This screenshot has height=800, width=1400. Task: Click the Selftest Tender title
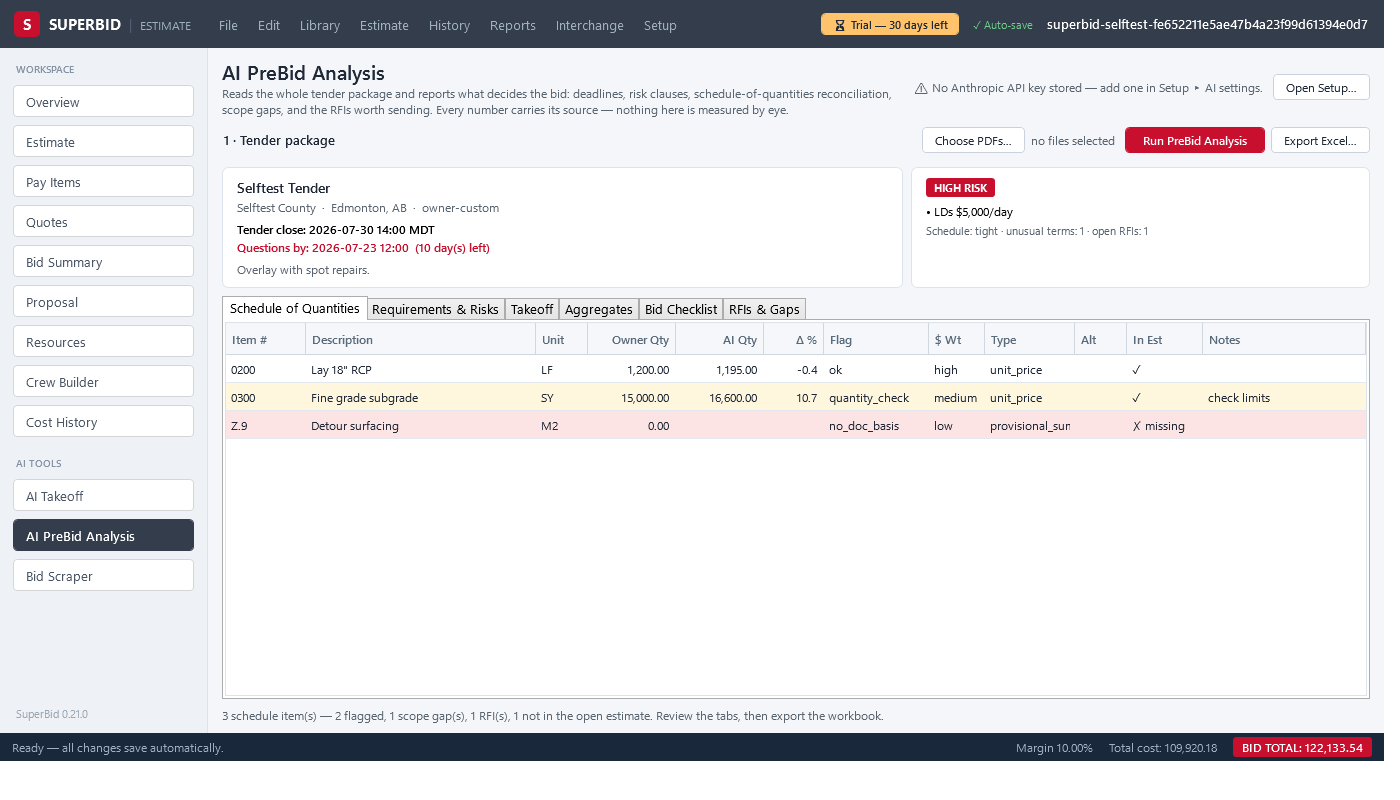pos(283,188)
